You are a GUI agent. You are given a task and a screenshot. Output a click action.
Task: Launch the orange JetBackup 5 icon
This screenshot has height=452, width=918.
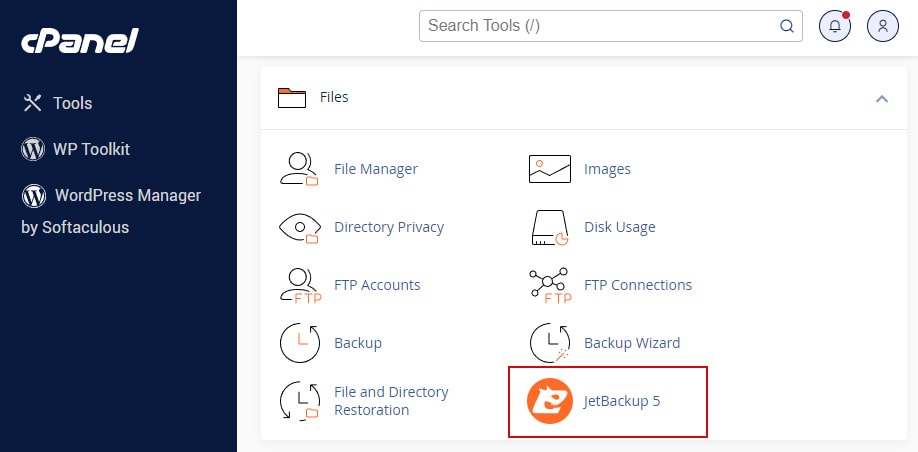tap(549, 401)
